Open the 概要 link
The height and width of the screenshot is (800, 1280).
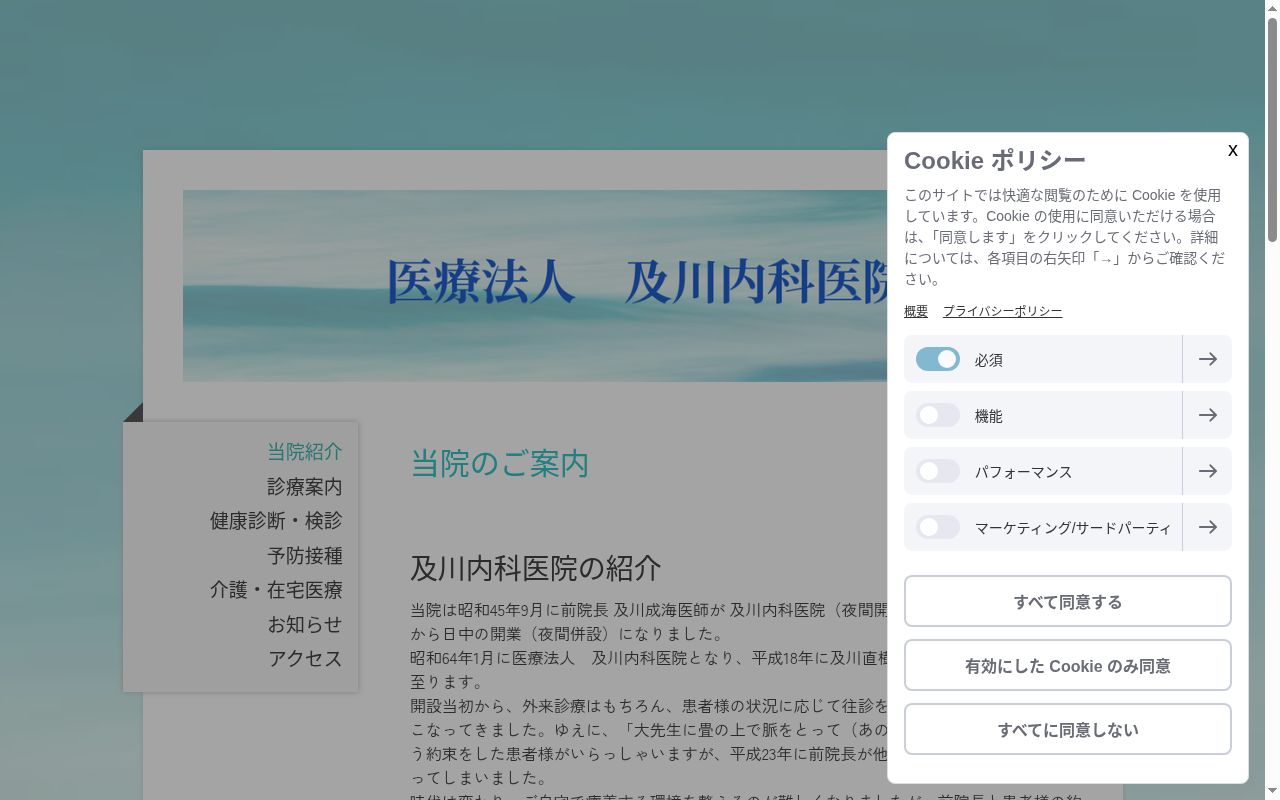click(916, 311)
